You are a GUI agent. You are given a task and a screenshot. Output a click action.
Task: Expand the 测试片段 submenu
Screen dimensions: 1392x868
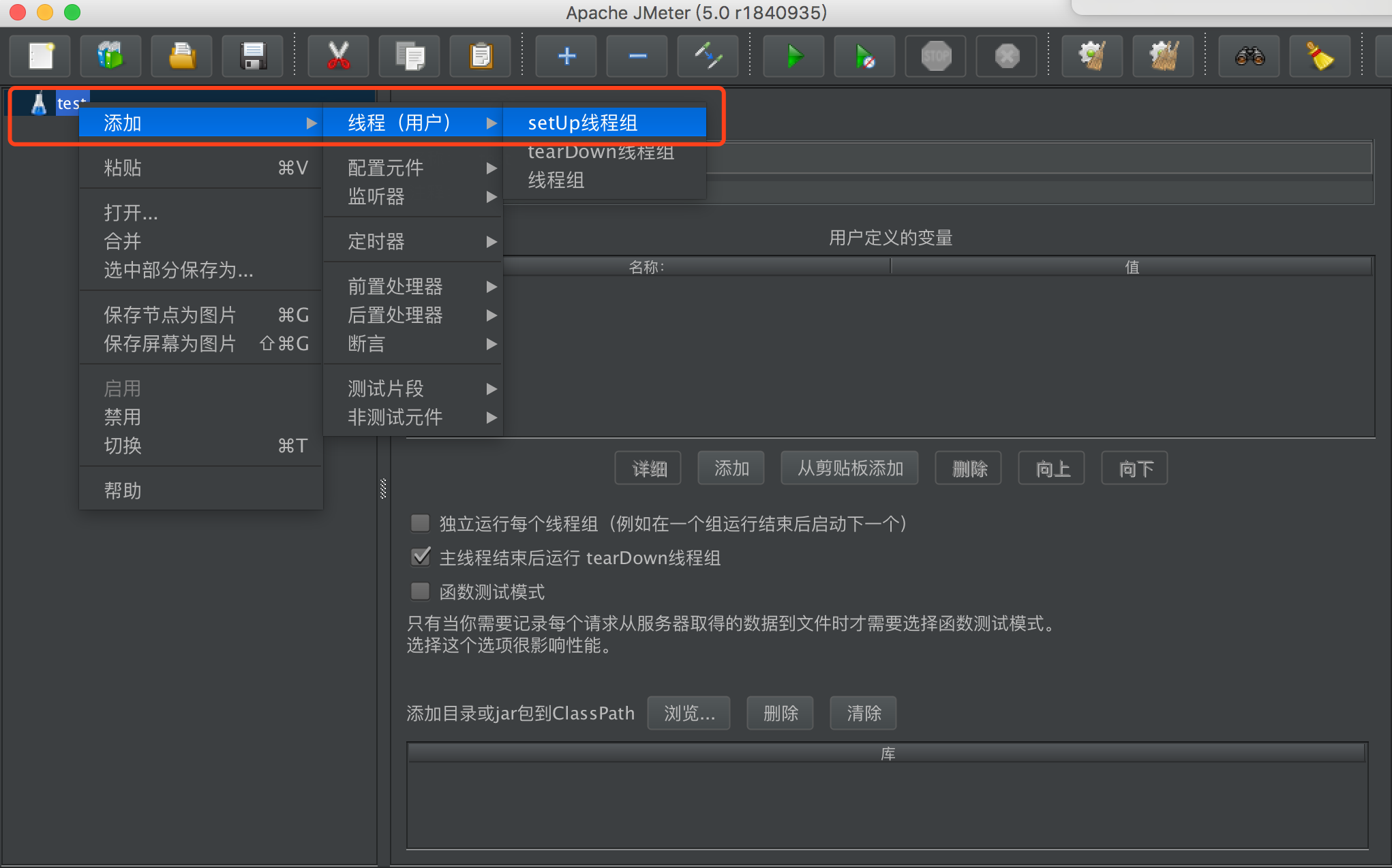[413, 388]
